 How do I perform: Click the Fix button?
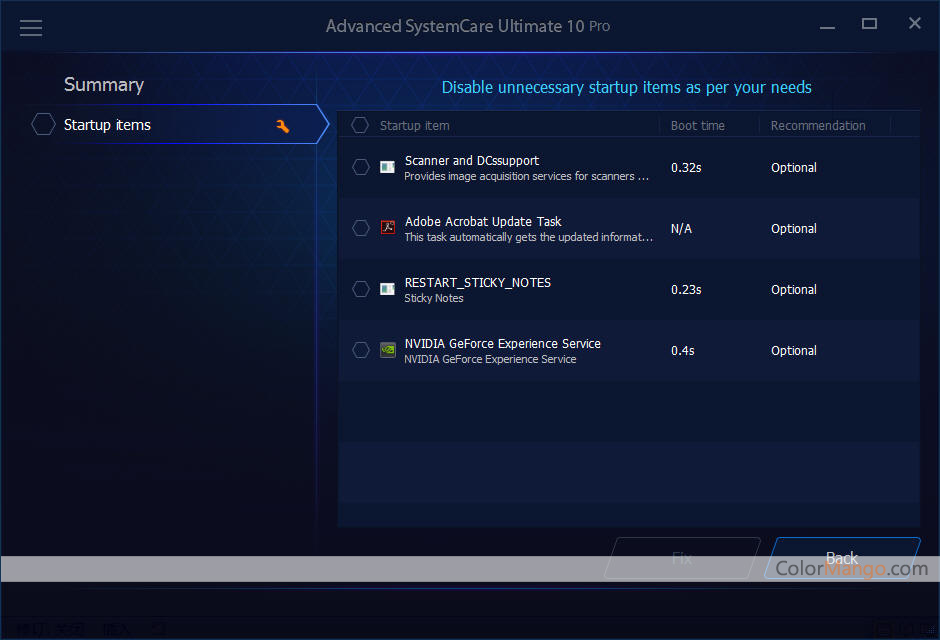point(682,558)
